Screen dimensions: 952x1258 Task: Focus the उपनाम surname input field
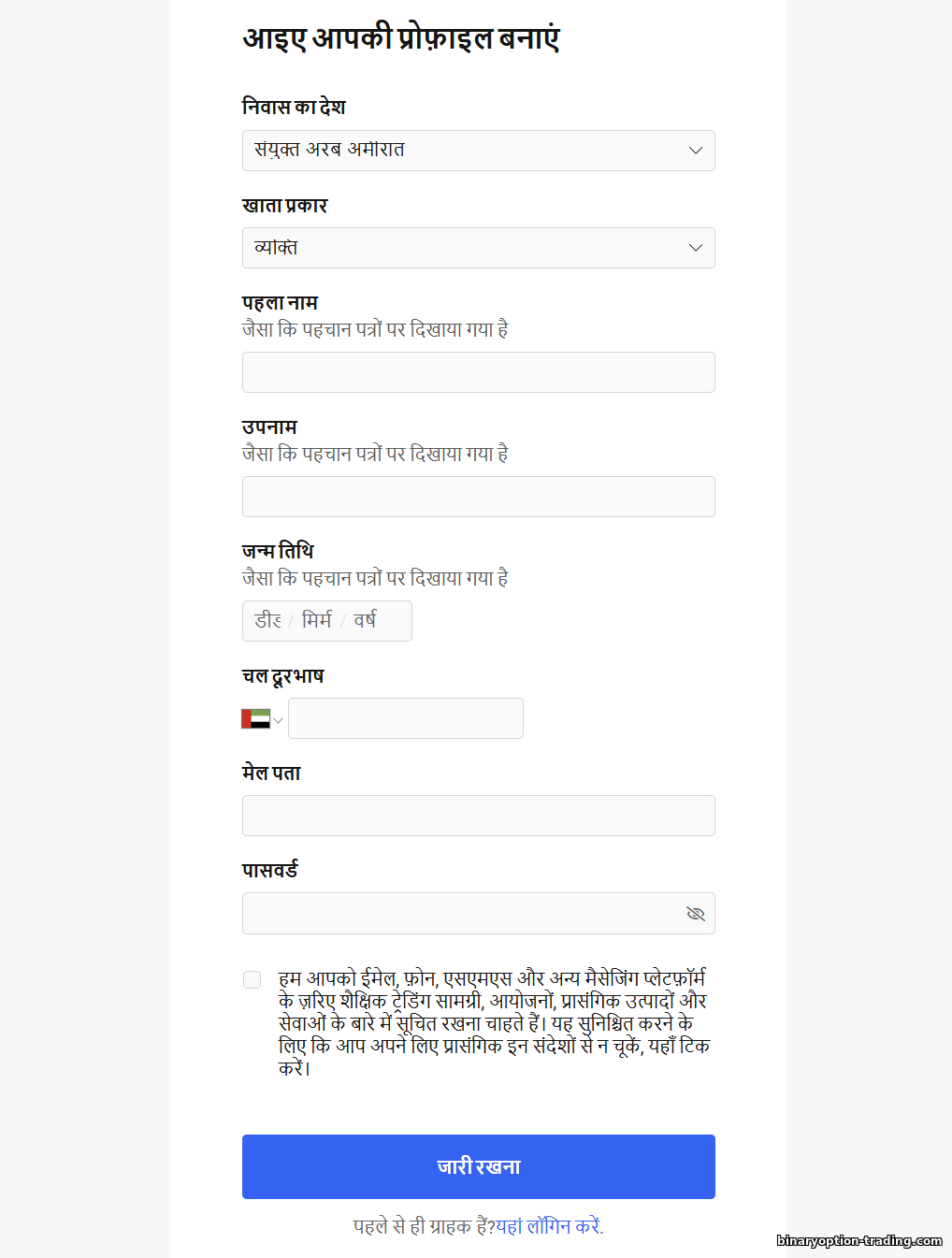click(x=478, y=497)
